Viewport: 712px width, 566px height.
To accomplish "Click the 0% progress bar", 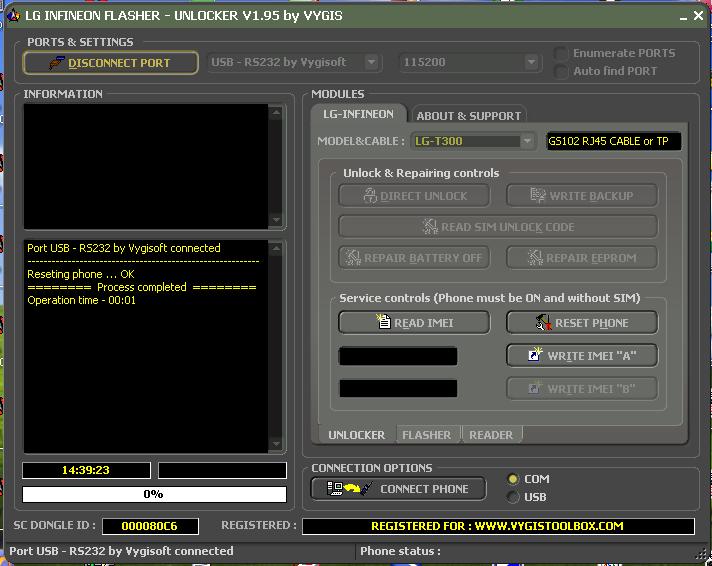I will point(154,494).
